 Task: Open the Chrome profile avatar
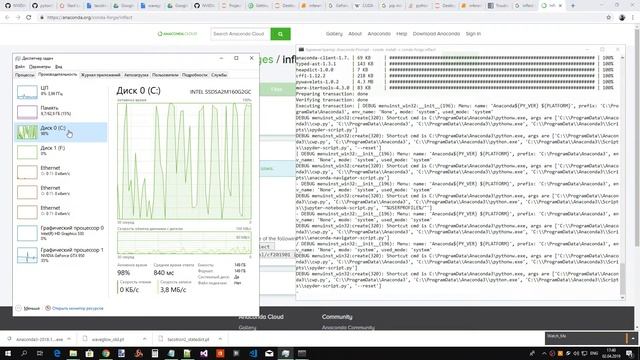[x=622, y=18]
